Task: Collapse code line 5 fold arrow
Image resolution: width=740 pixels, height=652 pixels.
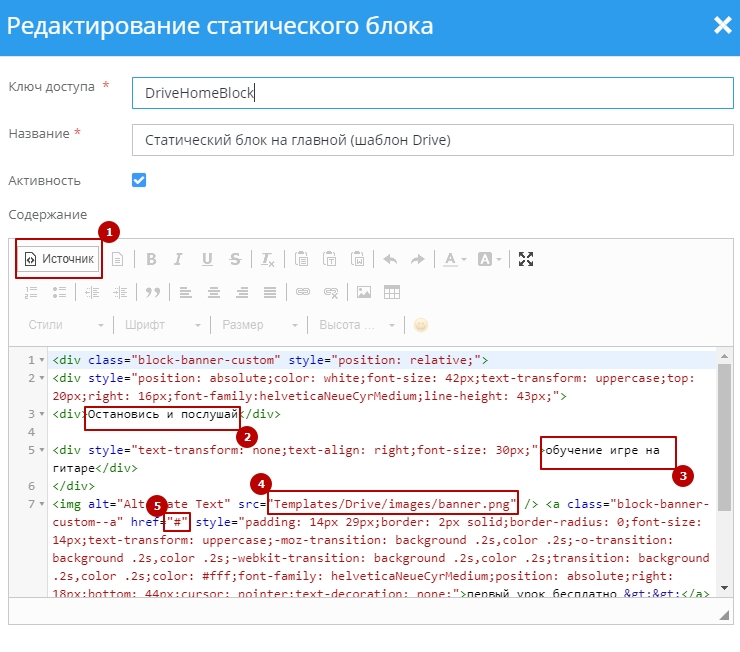Action: point(42,450)
